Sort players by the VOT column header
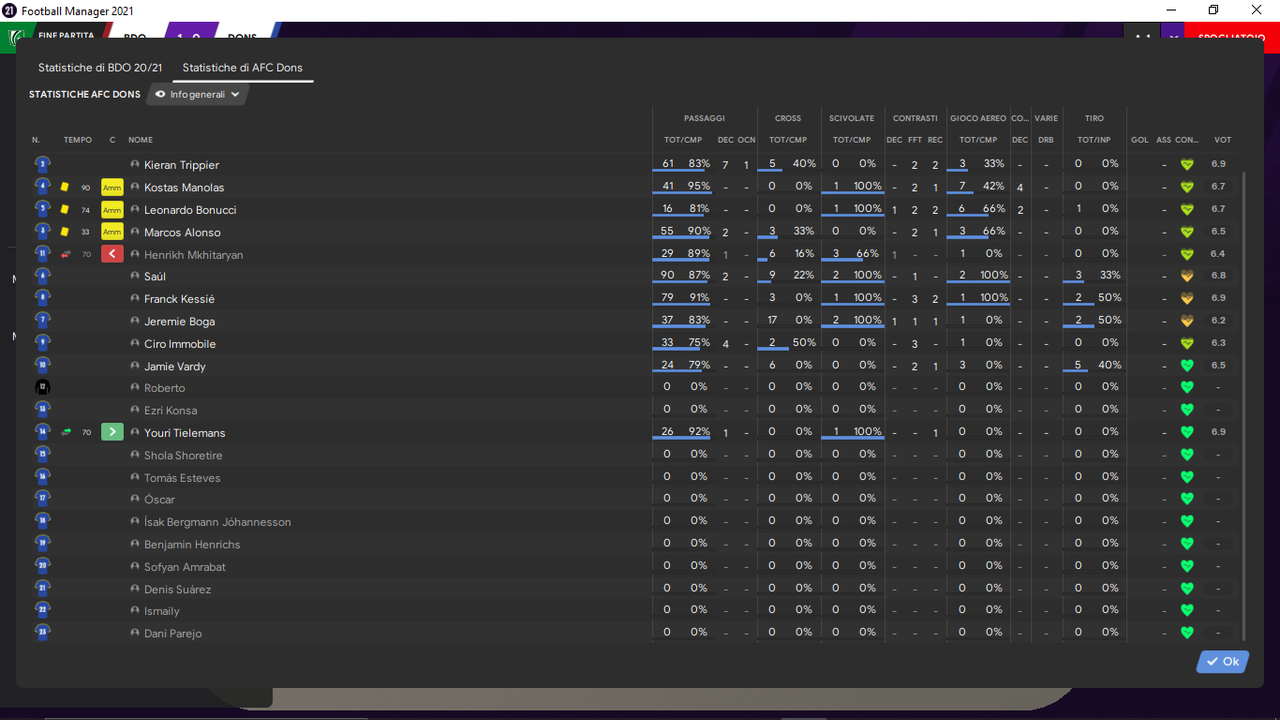Image resolution: width=1280 pixels, height=720 pixels. pyautogui.click(x=1221, y=139)
